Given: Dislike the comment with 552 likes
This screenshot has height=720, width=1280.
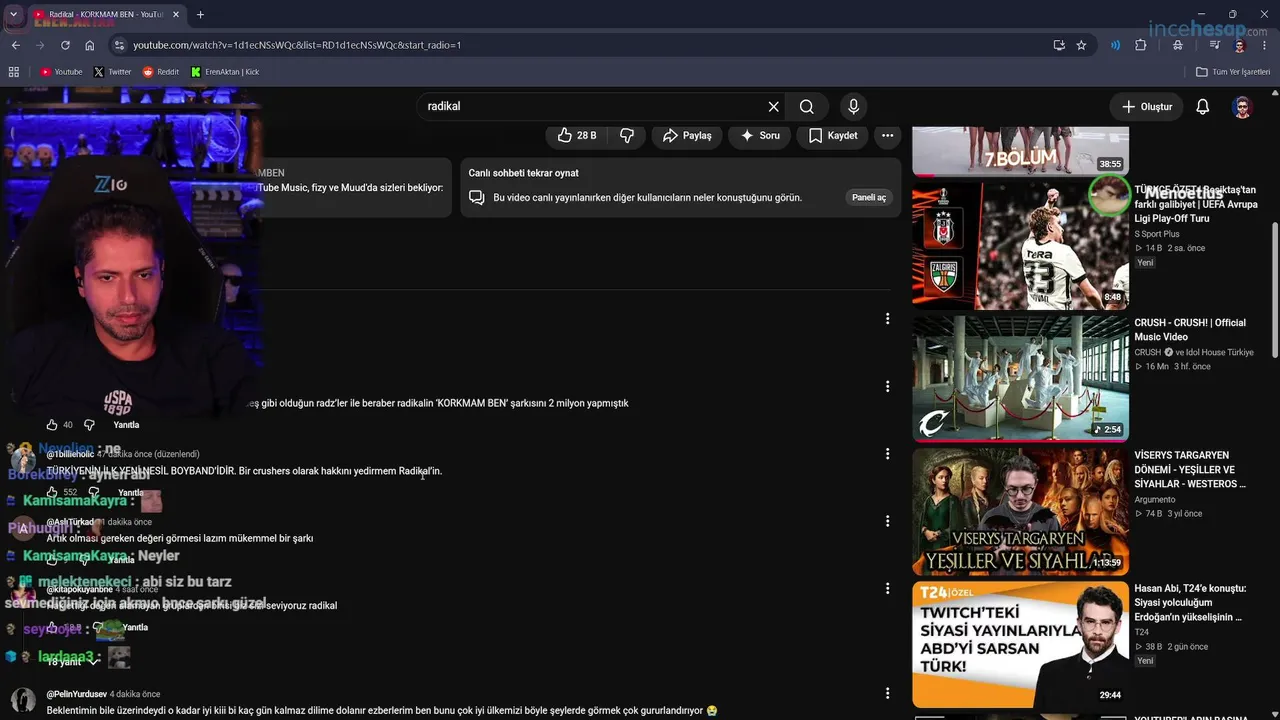Looking at the screenshot, I should (x=94, y=492).
